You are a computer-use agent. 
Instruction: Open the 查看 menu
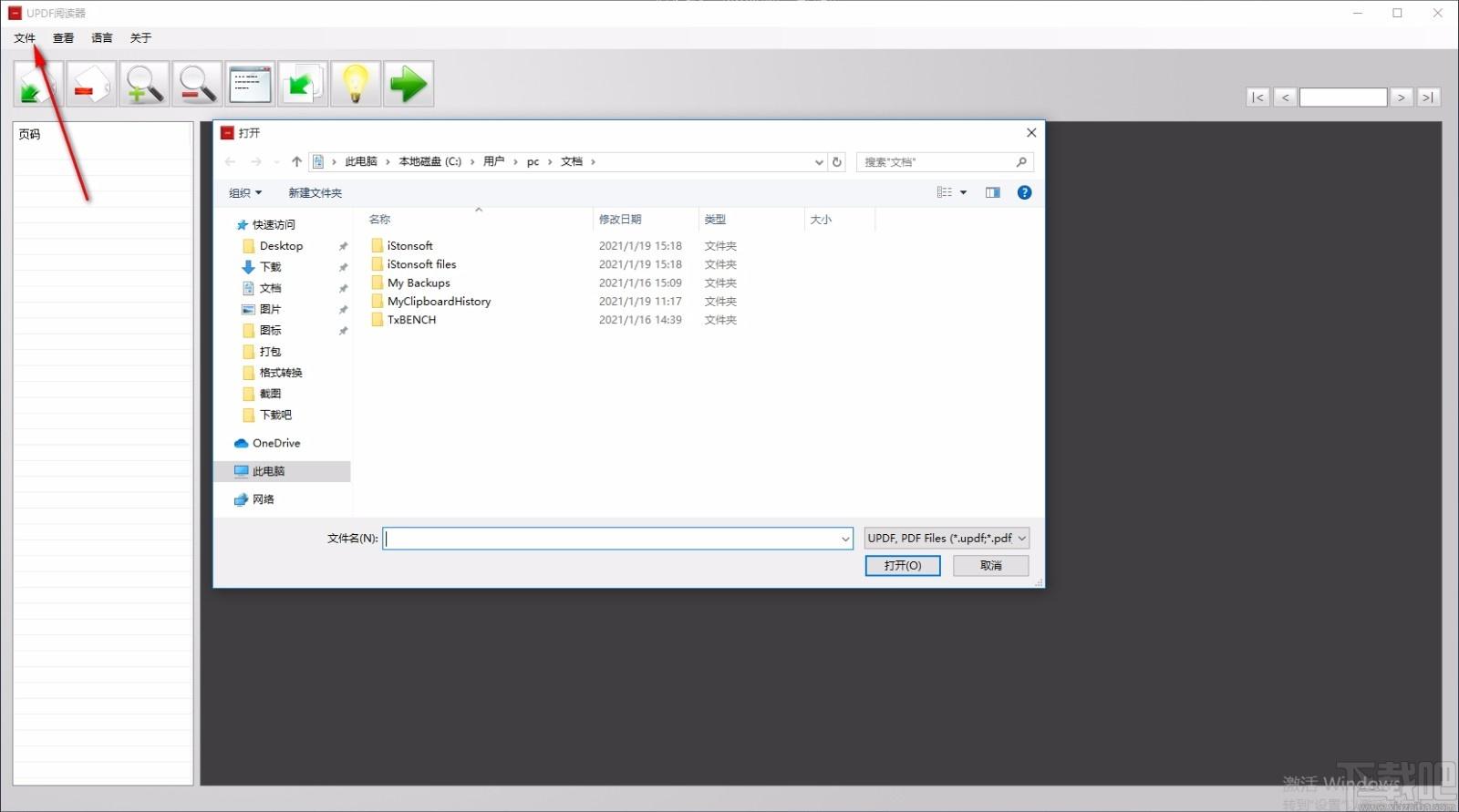coord(63,38)
